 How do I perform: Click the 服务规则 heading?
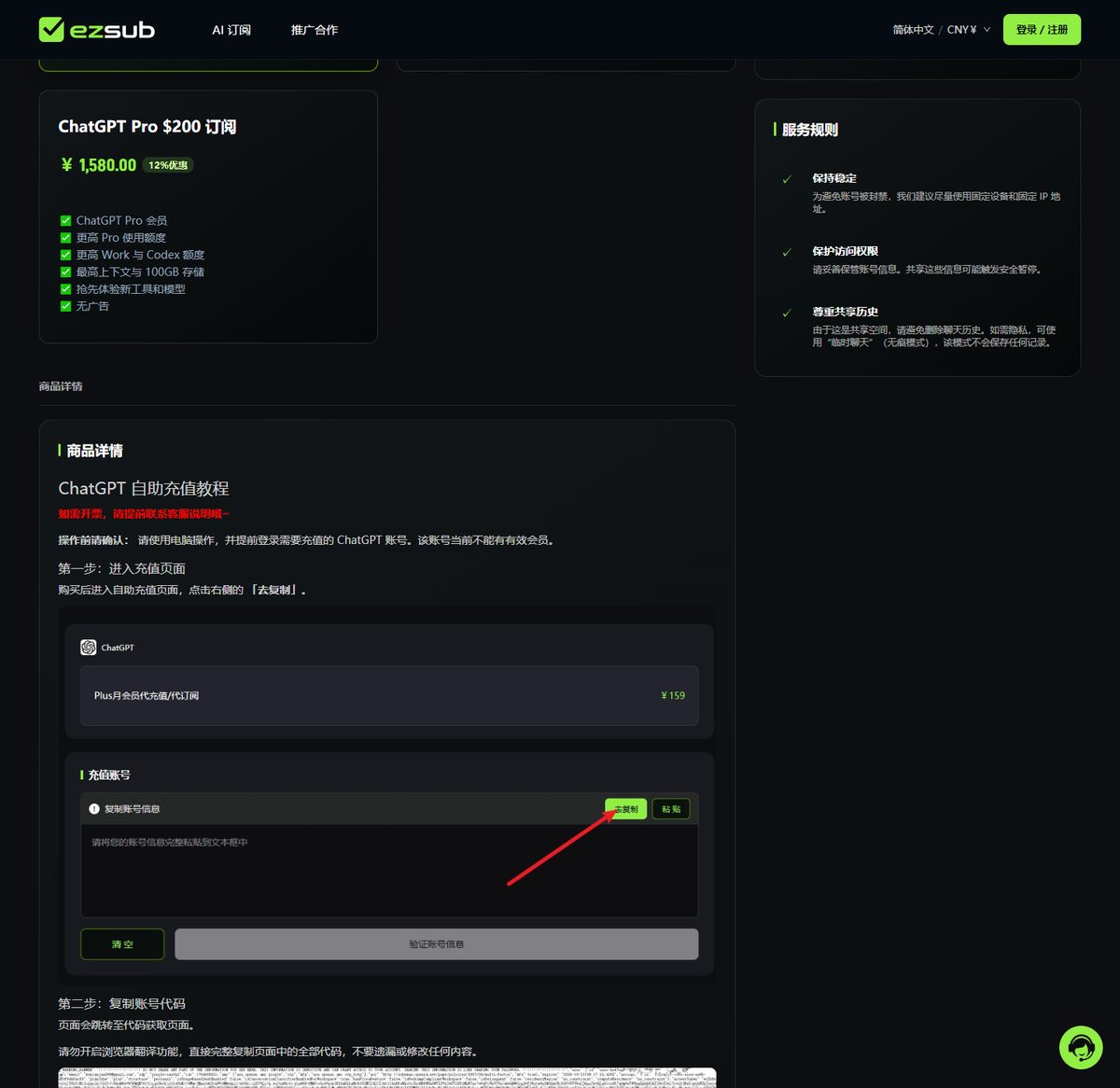tap(810, 130)
